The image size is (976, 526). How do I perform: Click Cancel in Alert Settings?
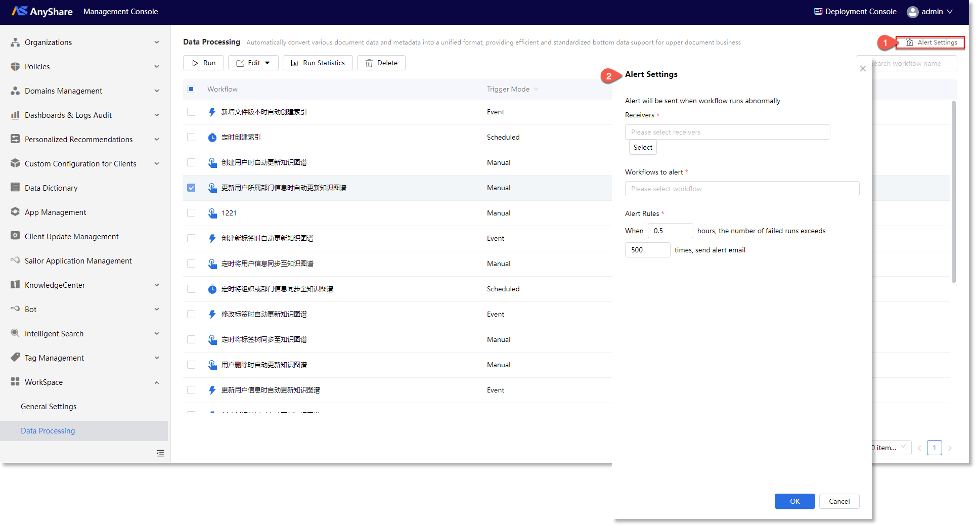[839, 501]
